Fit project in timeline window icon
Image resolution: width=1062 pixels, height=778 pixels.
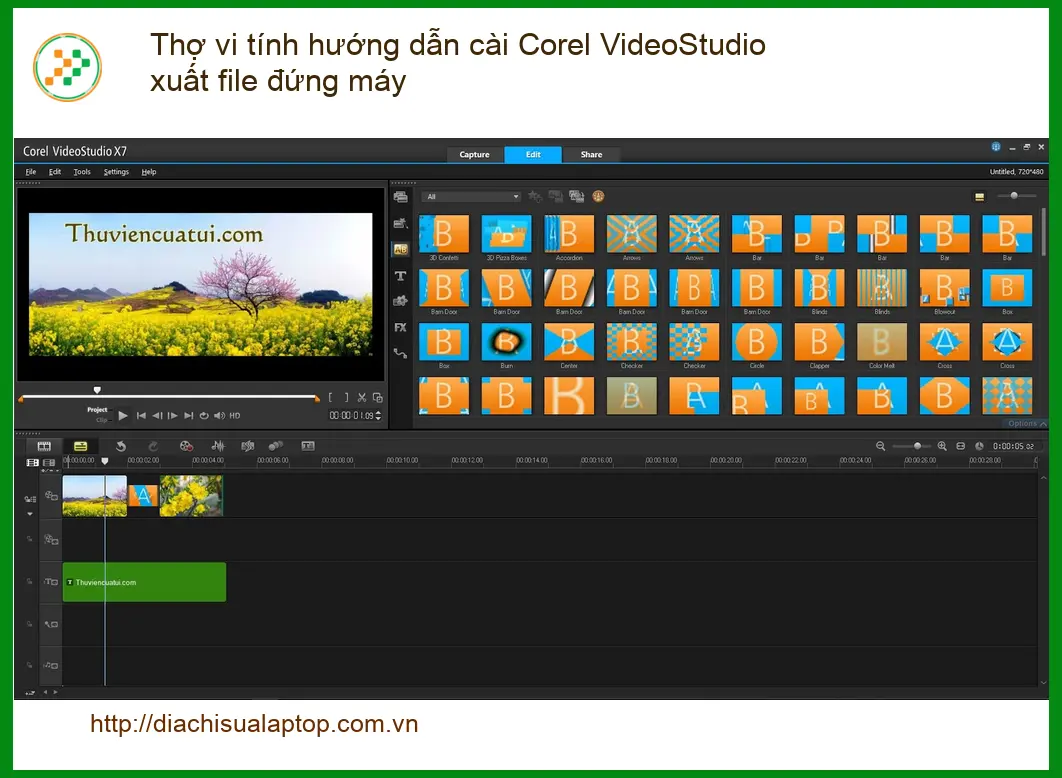960,446
